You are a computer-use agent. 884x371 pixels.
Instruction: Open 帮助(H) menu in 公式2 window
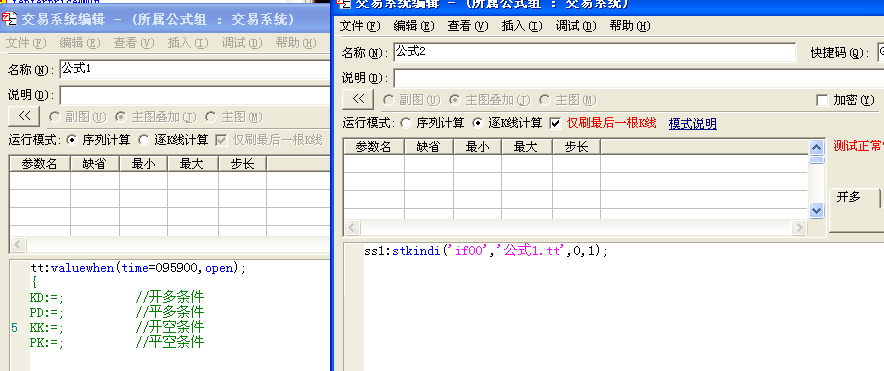pos(630,26)
